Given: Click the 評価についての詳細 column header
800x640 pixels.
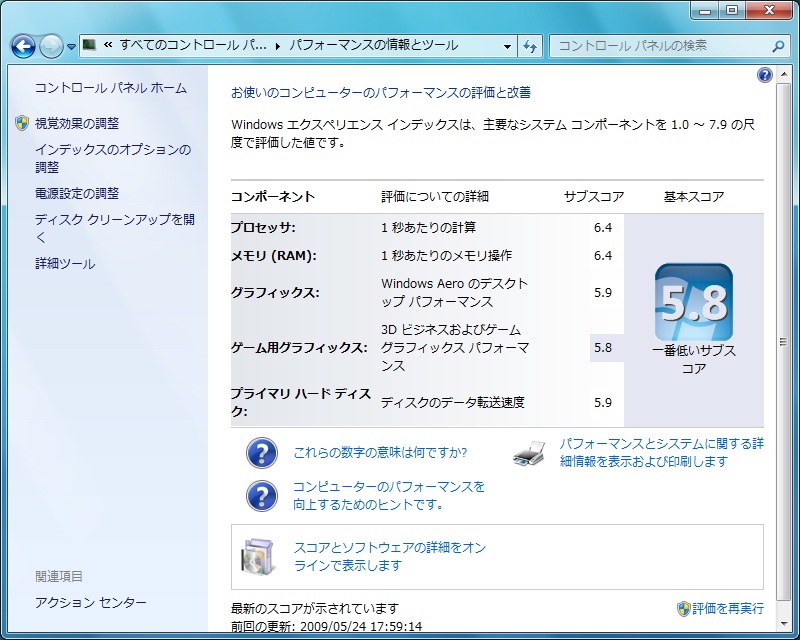Looking at the screenshot, I should tap(435, 196).
